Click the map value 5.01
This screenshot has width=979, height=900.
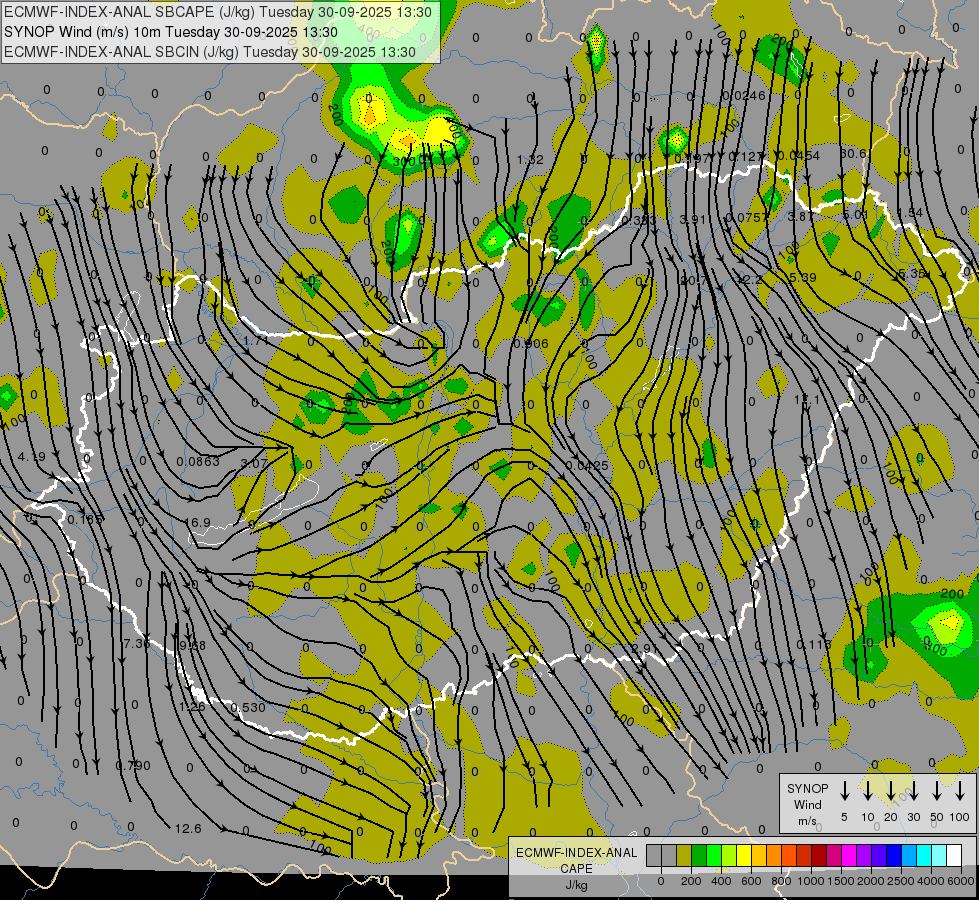point(855,214)
